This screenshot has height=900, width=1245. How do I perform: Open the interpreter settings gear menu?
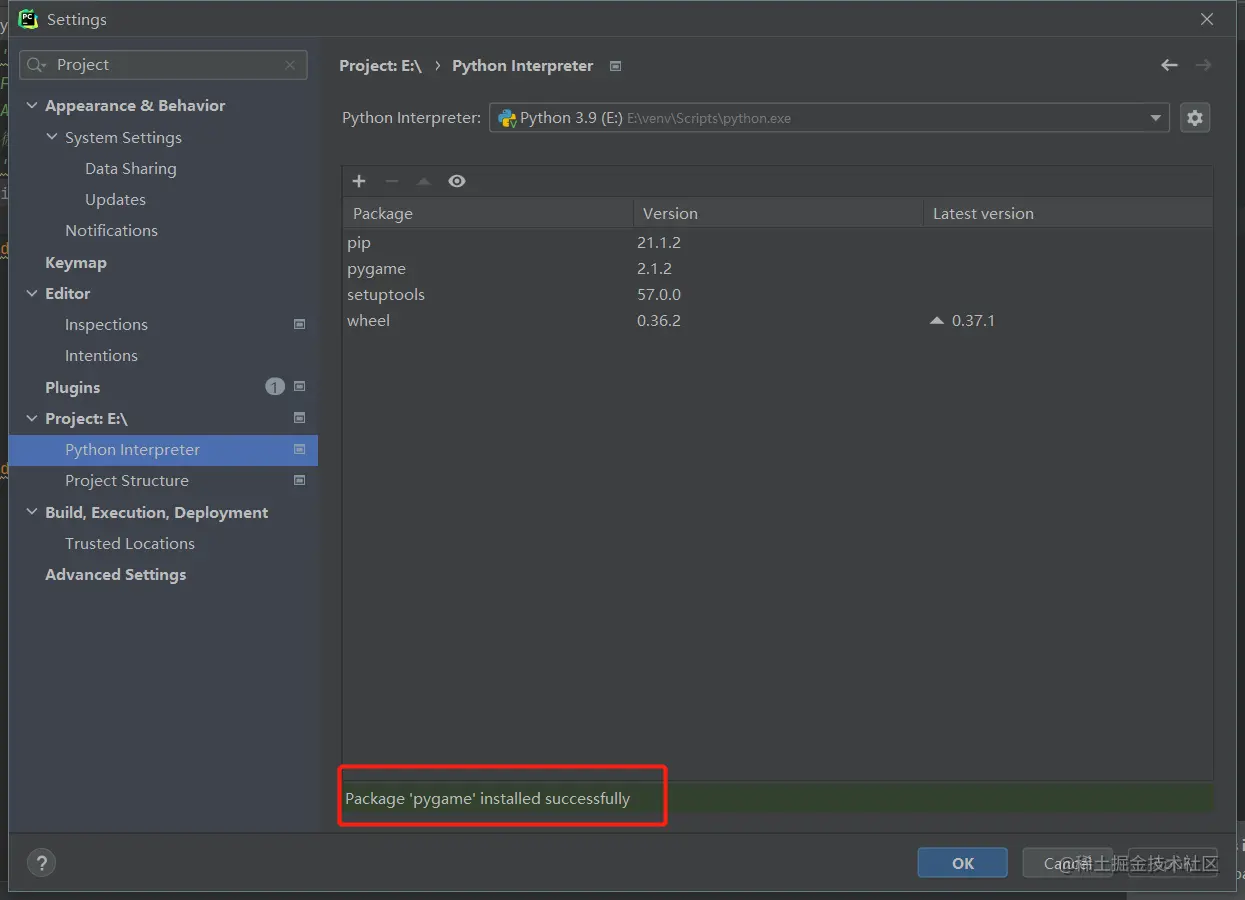[1195, 118]
